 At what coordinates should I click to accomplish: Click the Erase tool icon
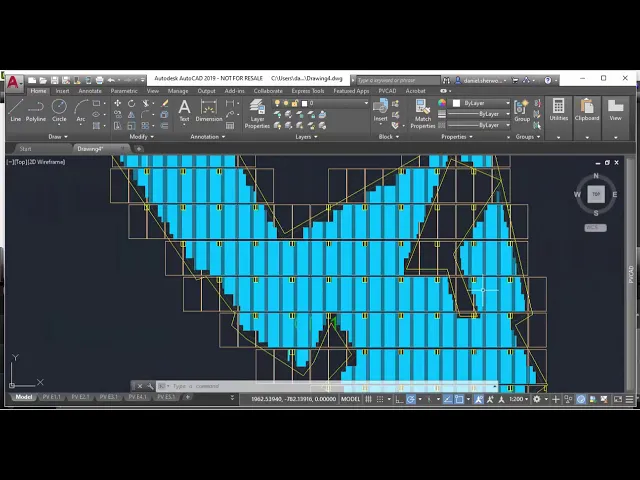point(165,103)
